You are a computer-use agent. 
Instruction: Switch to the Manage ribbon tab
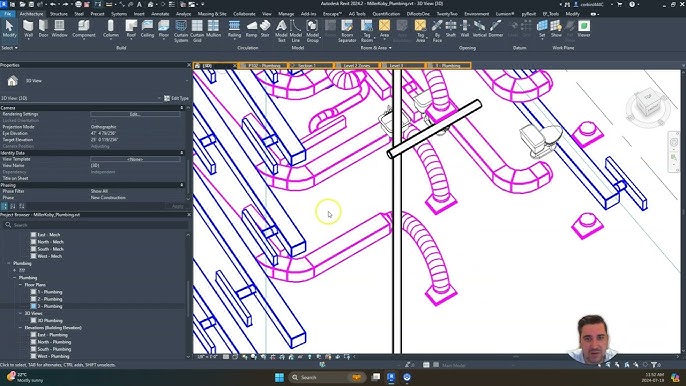[286, 14]
